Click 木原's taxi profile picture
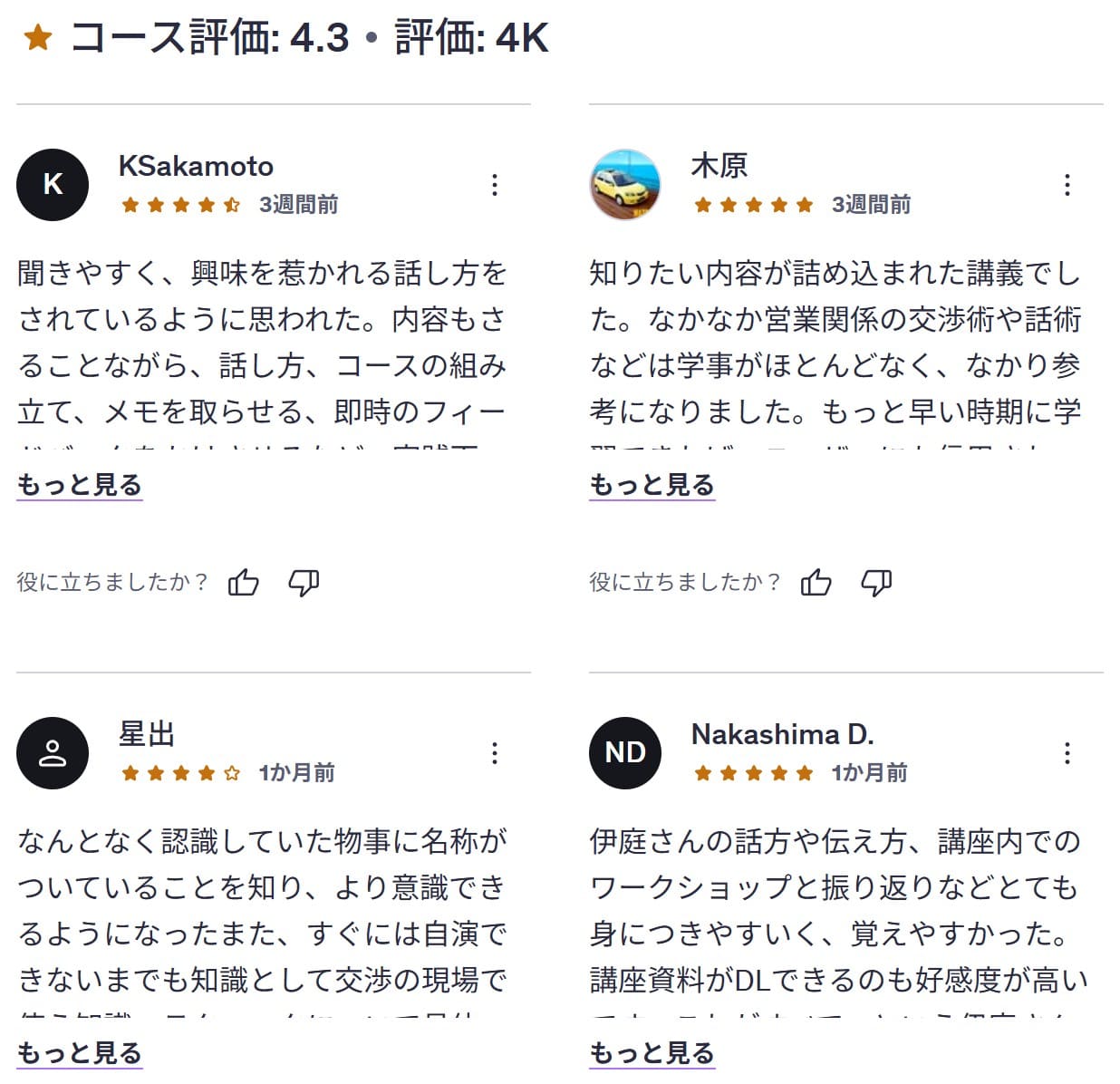1120x1084 pixels. point(624,184)
